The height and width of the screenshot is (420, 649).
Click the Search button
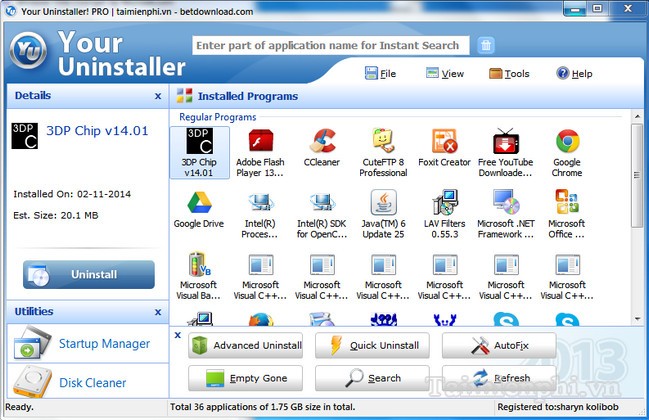(372, 378)
